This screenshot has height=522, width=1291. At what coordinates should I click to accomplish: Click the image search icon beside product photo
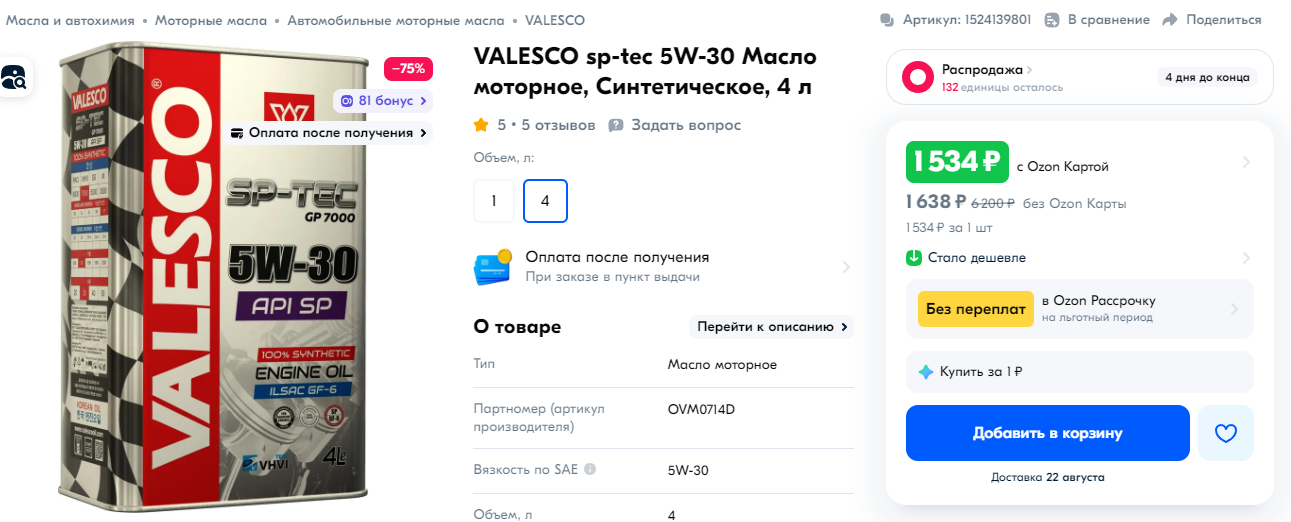coord(15,77)
